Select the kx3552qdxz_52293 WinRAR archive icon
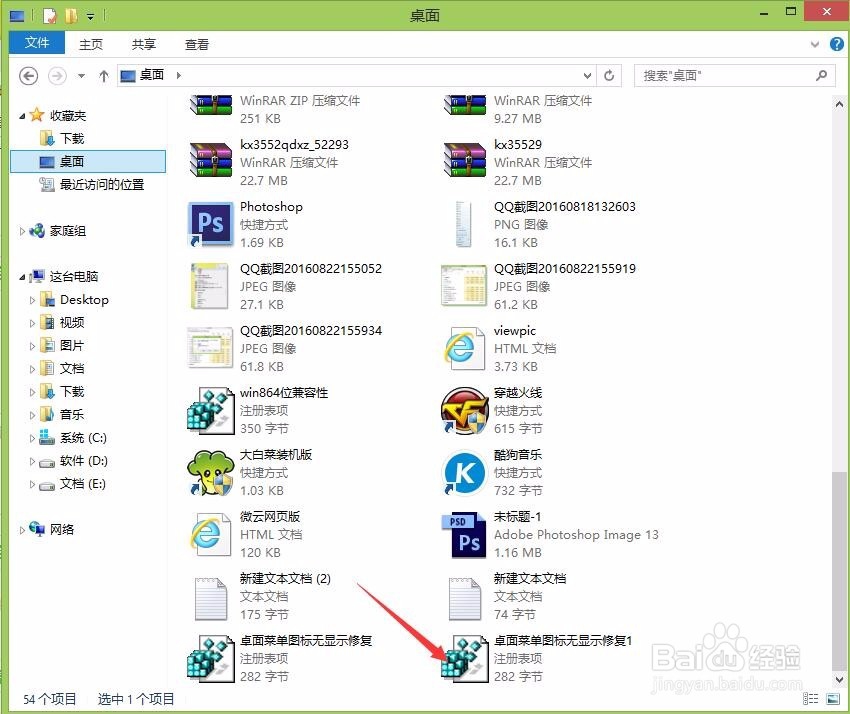850x714 pixels. click(x=210, y=160)
